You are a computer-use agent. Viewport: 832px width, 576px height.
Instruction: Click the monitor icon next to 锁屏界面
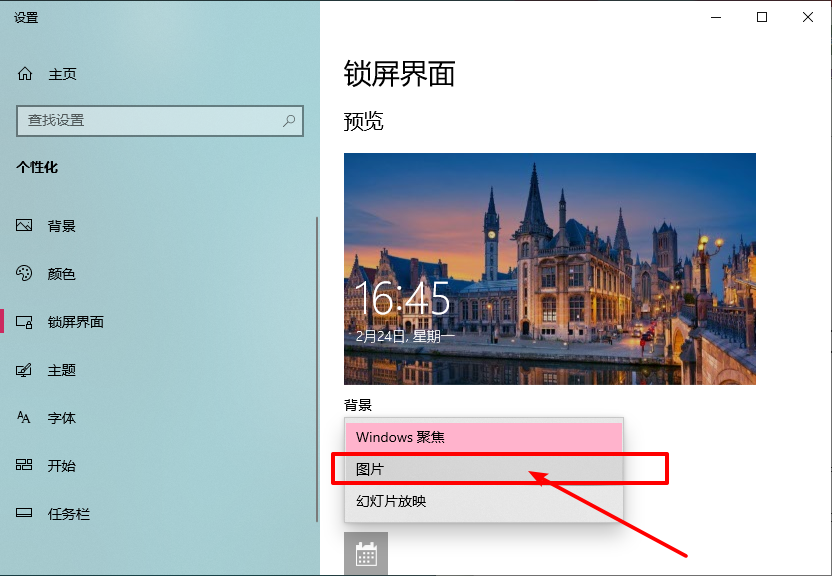pyautogui.click(x=25, y=322)
